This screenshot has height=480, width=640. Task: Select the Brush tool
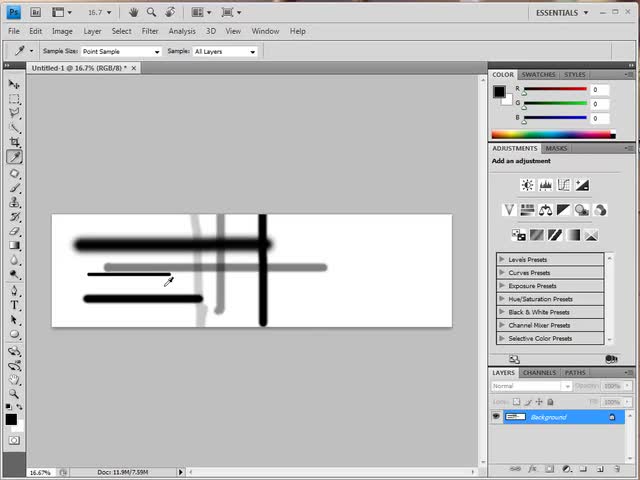click(x=14, y=188)
